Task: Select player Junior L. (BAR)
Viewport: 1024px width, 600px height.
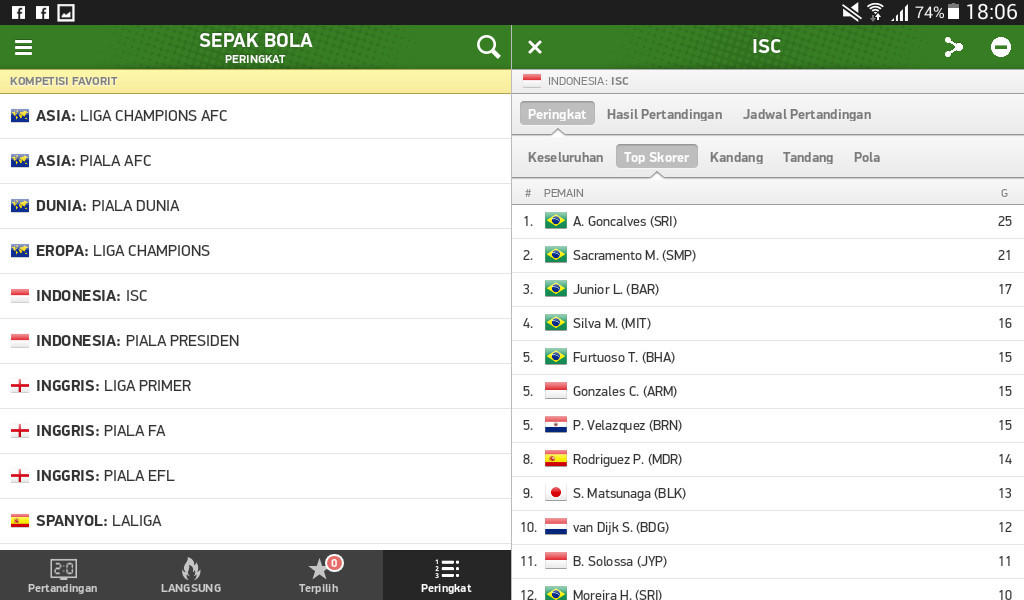Action: point(768,289)
